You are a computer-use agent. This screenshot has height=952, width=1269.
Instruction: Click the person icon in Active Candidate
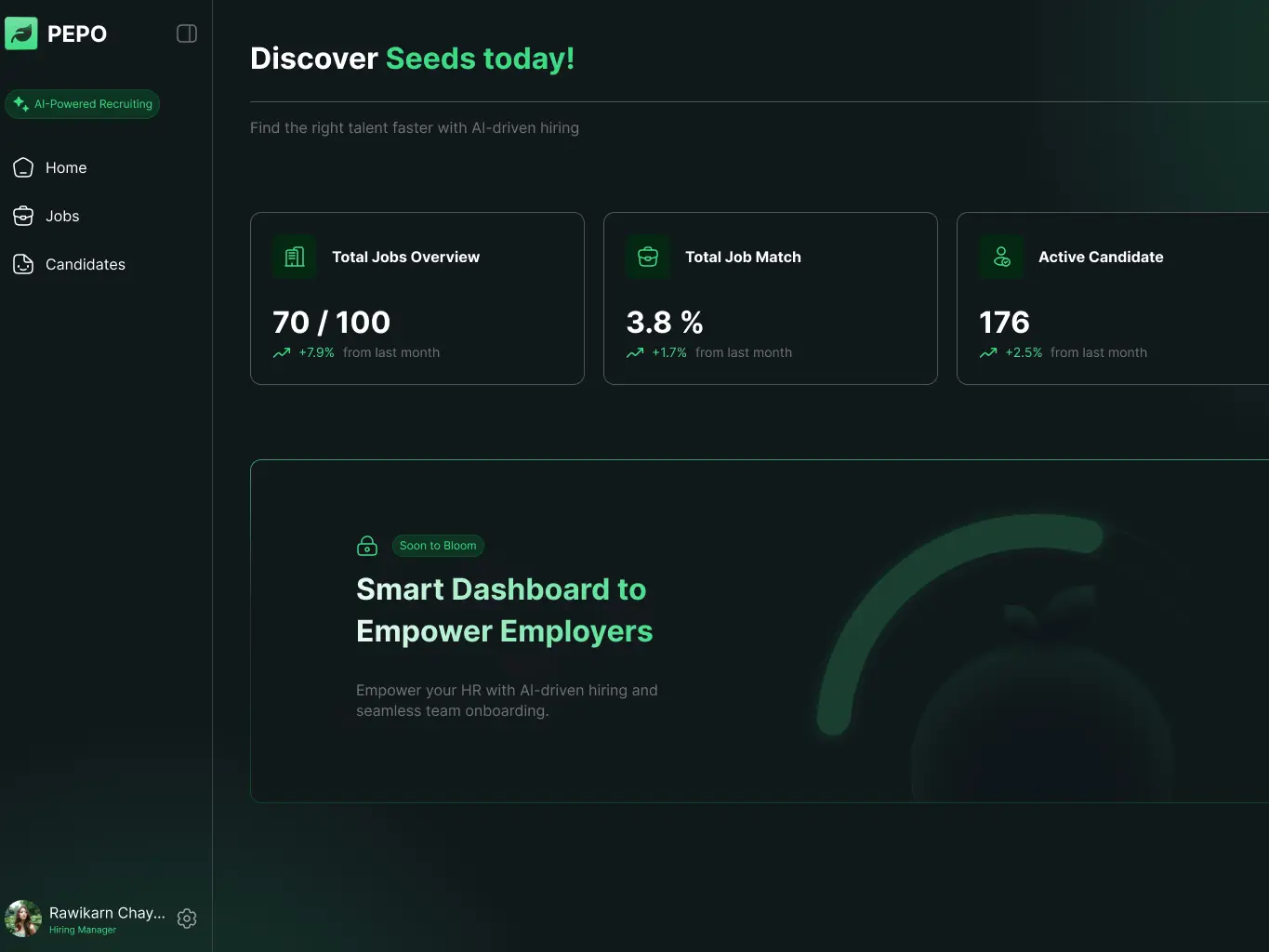pyautogui.click(x=1001, y=257)
